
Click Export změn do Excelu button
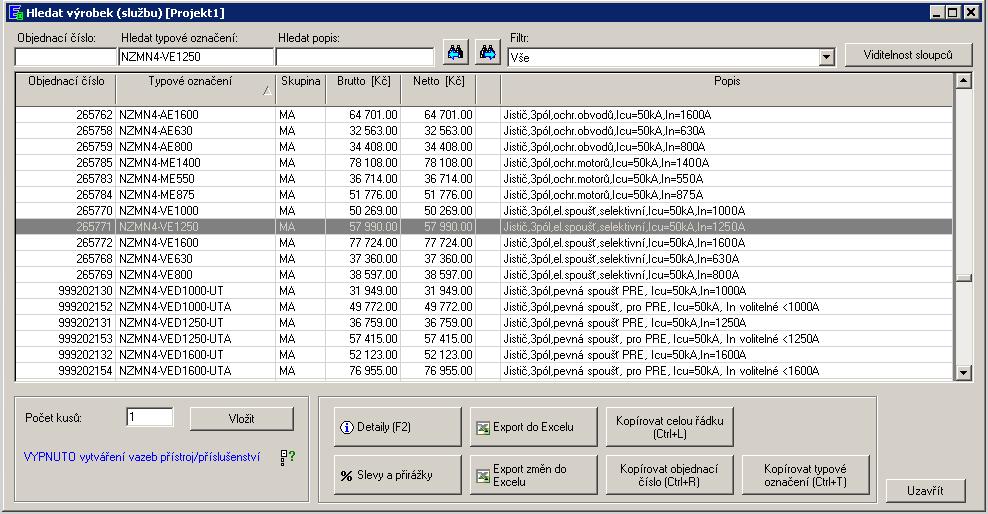[x=533, y=475]
